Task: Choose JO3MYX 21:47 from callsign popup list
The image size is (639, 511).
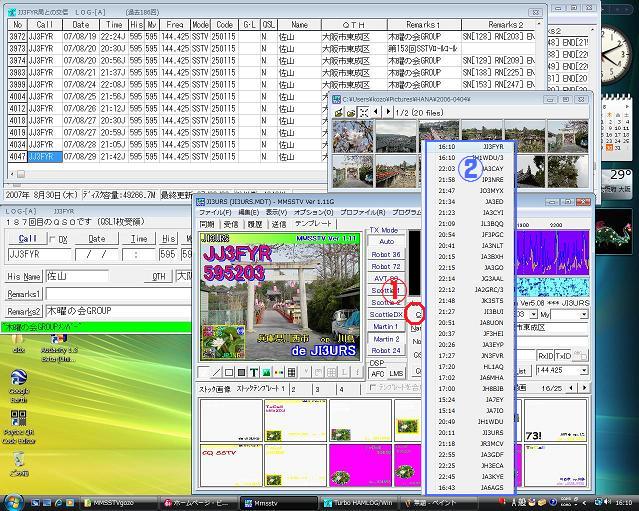Action: coord(471,190)
